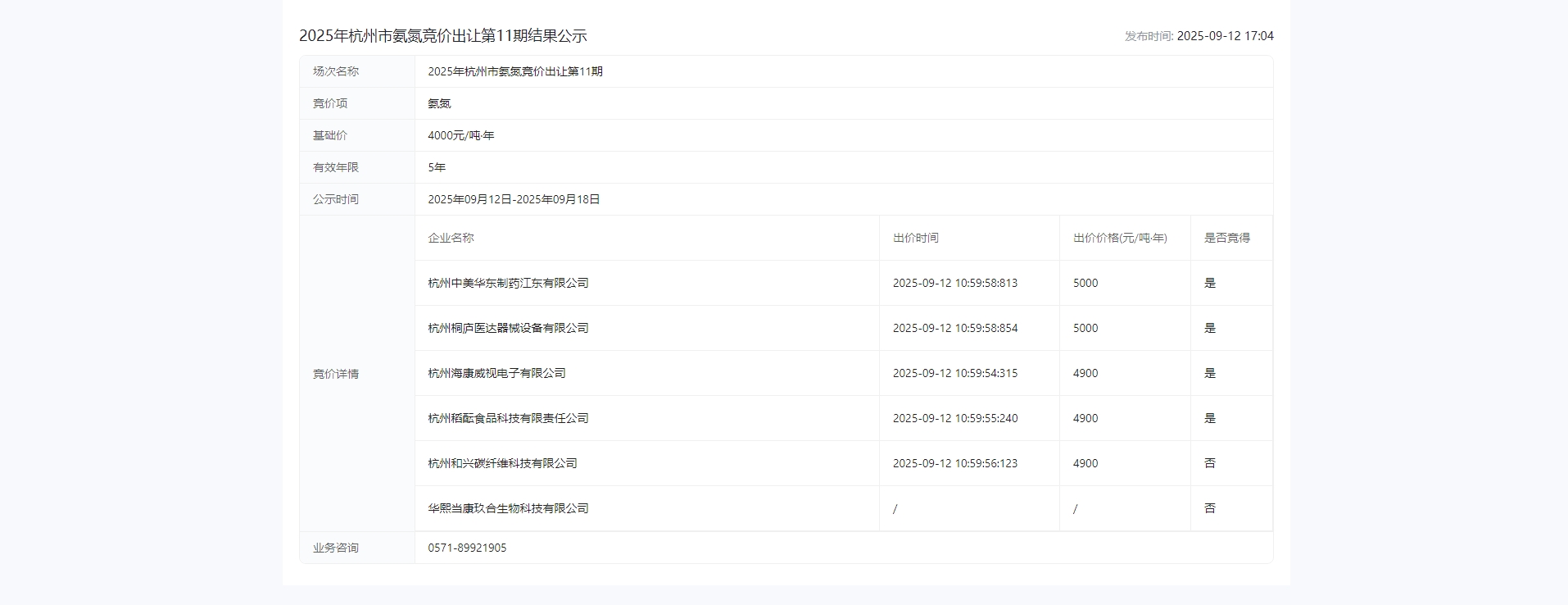Click the 是否竞得 column header
Screen dimensions: 1568x605
(x=1226, y=238)
